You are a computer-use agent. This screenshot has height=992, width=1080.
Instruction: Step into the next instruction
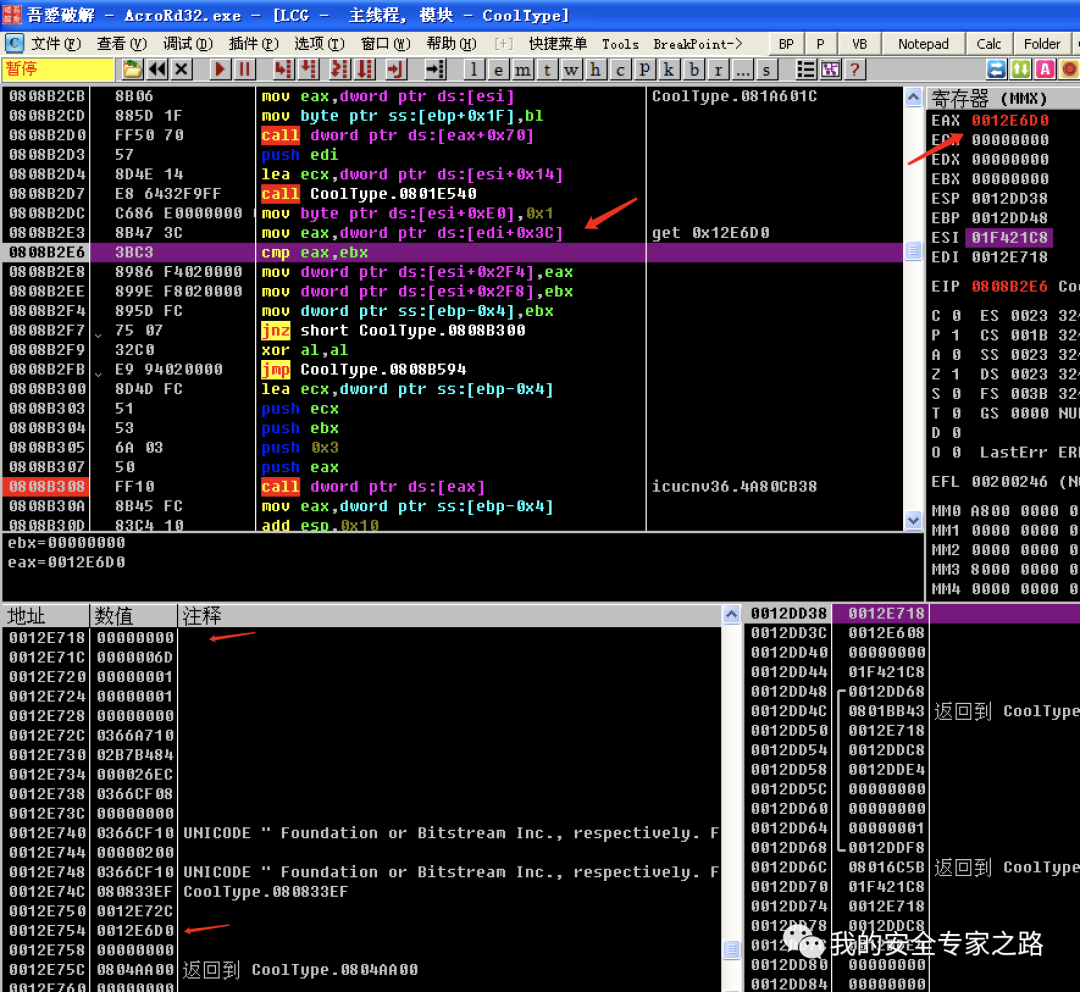pos(281,69)
